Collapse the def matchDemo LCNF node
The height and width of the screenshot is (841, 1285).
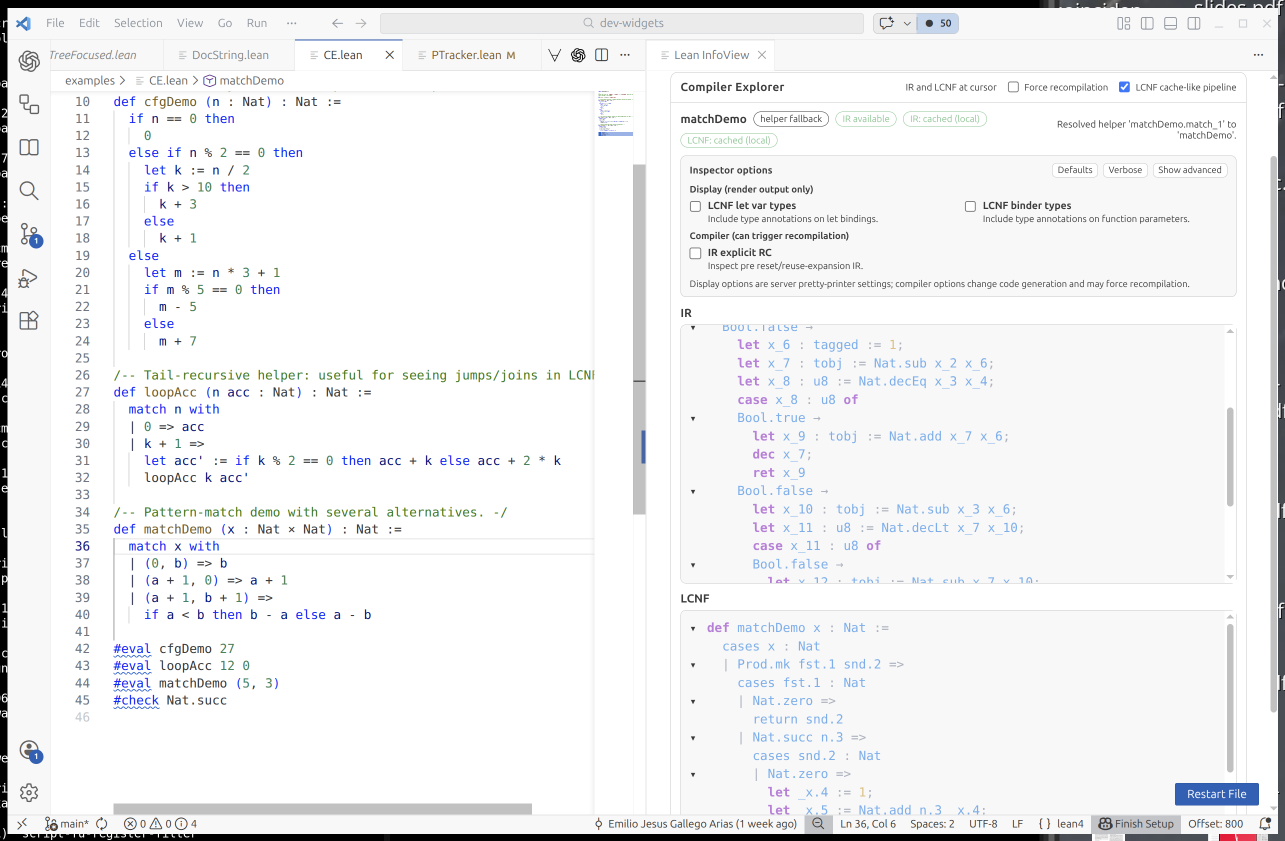pyautogui.click(x=694, y=628)
